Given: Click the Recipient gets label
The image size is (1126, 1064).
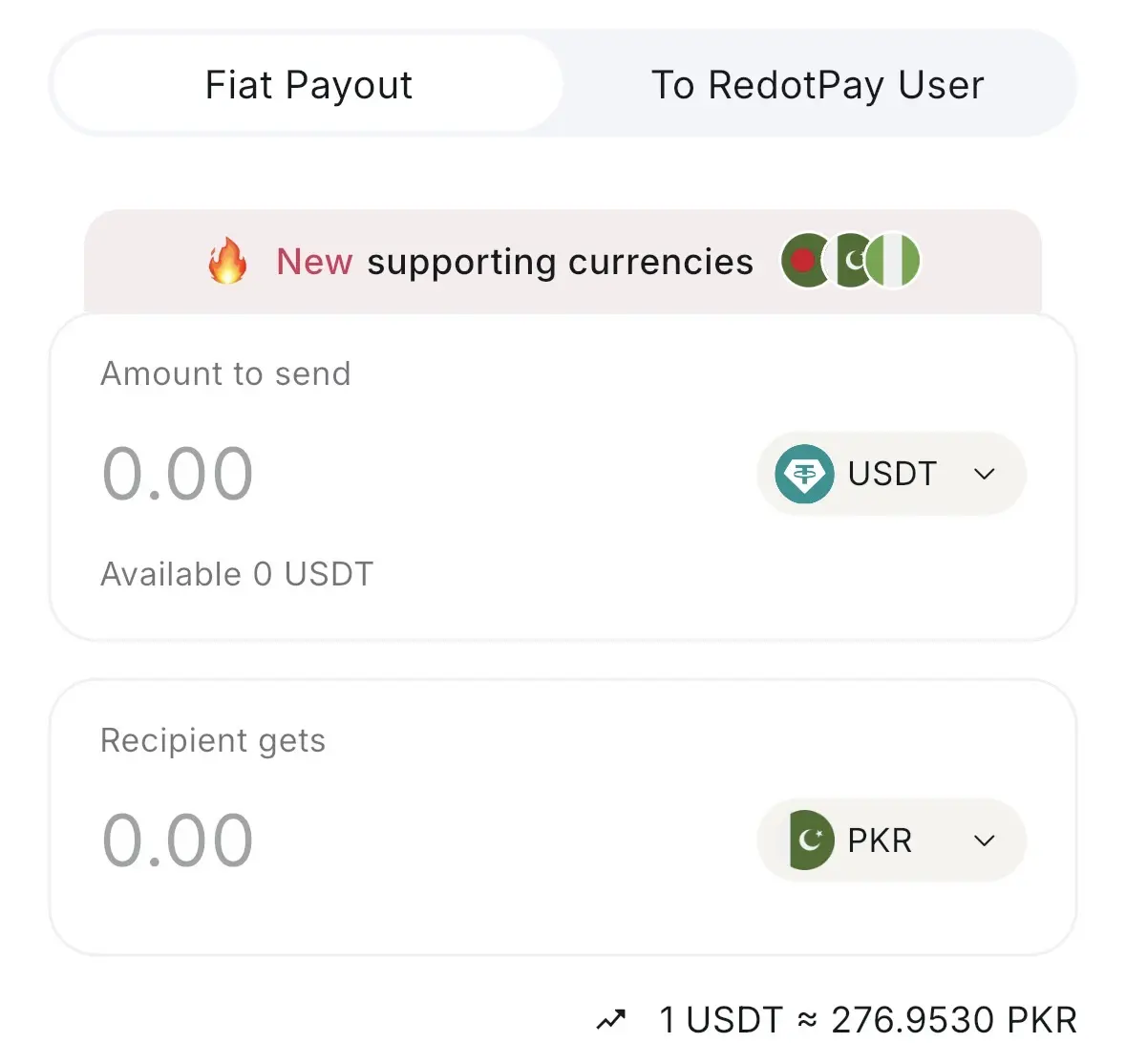Looking at the screenshot, I should pos(213,740).
